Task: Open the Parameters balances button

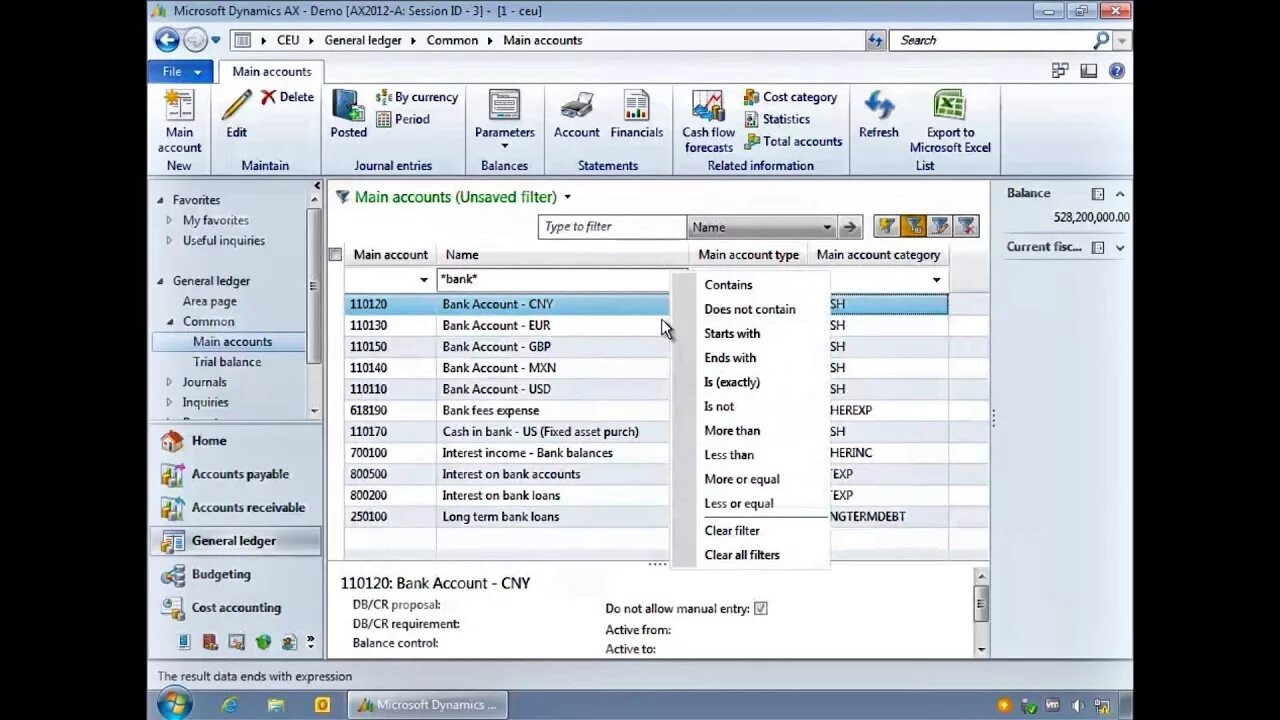Action: click(504, 118)
